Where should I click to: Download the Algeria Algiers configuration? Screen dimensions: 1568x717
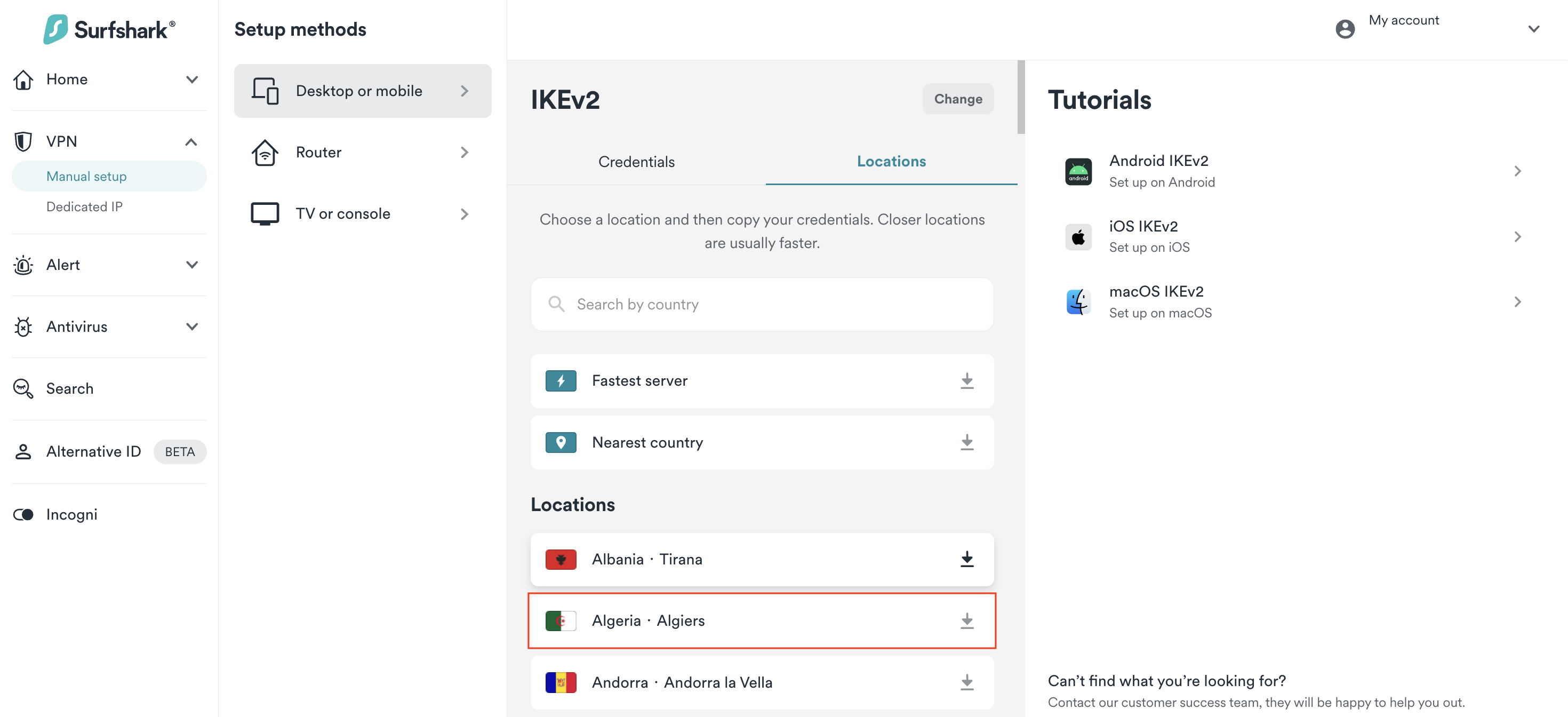pyautogui.click(x=966, y=621)
